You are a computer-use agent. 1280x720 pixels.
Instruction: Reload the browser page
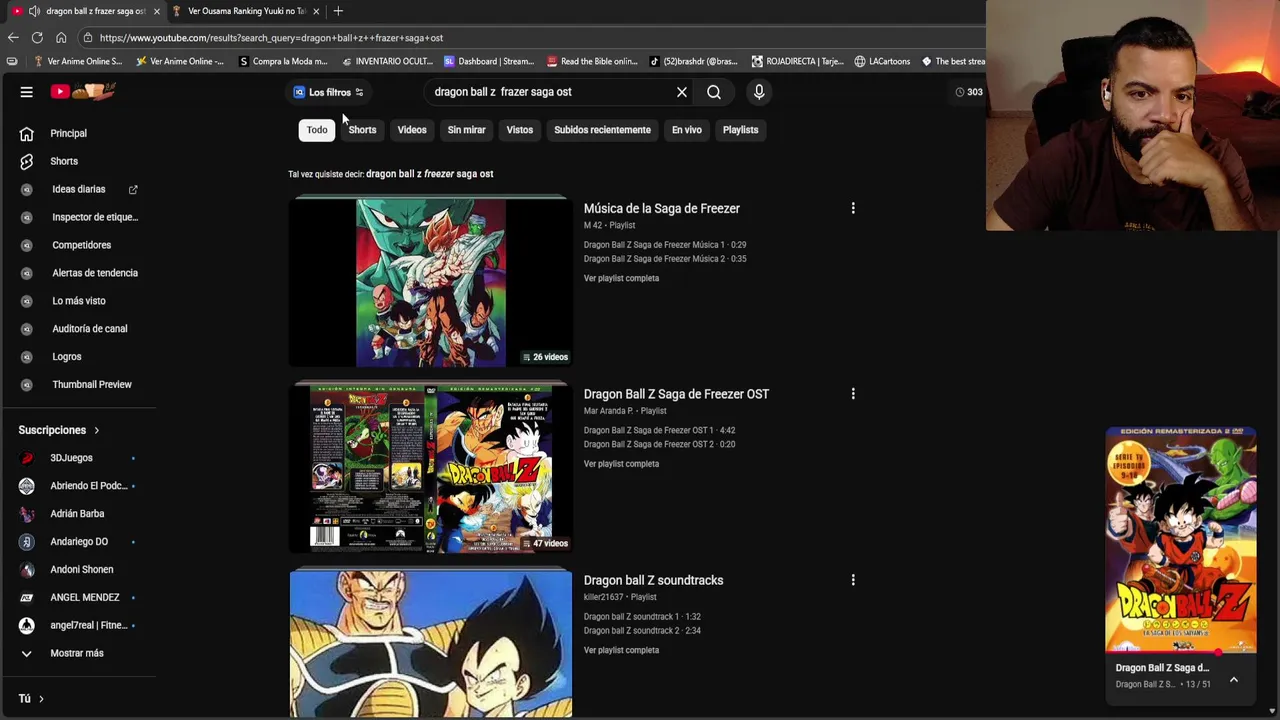tap(37, 38)
